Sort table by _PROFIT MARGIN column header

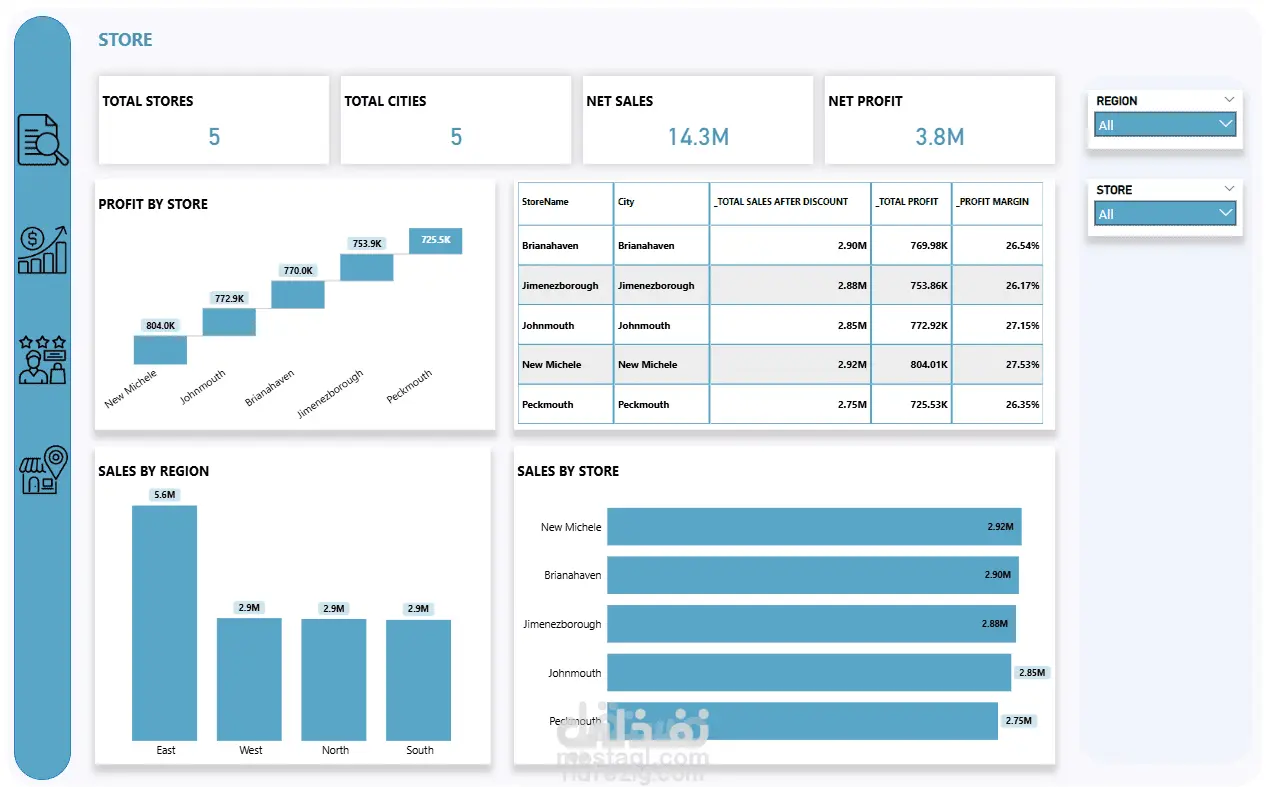pos(997,203)
